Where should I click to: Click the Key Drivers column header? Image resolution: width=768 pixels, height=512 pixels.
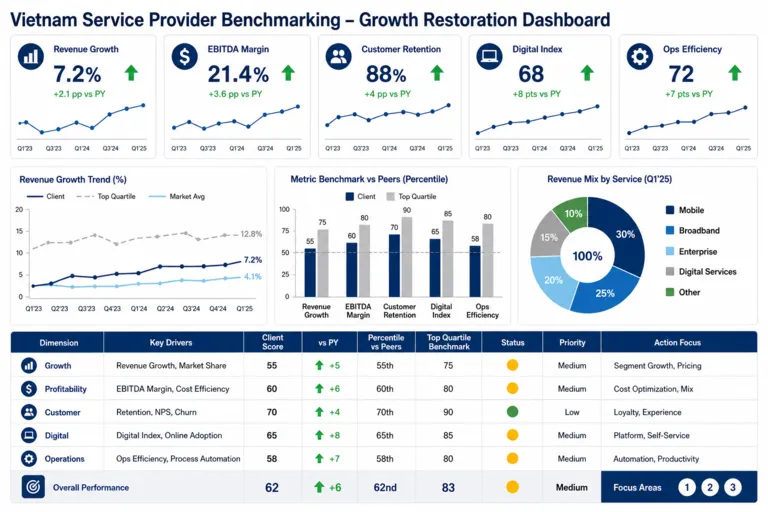(x=171, y=343)
